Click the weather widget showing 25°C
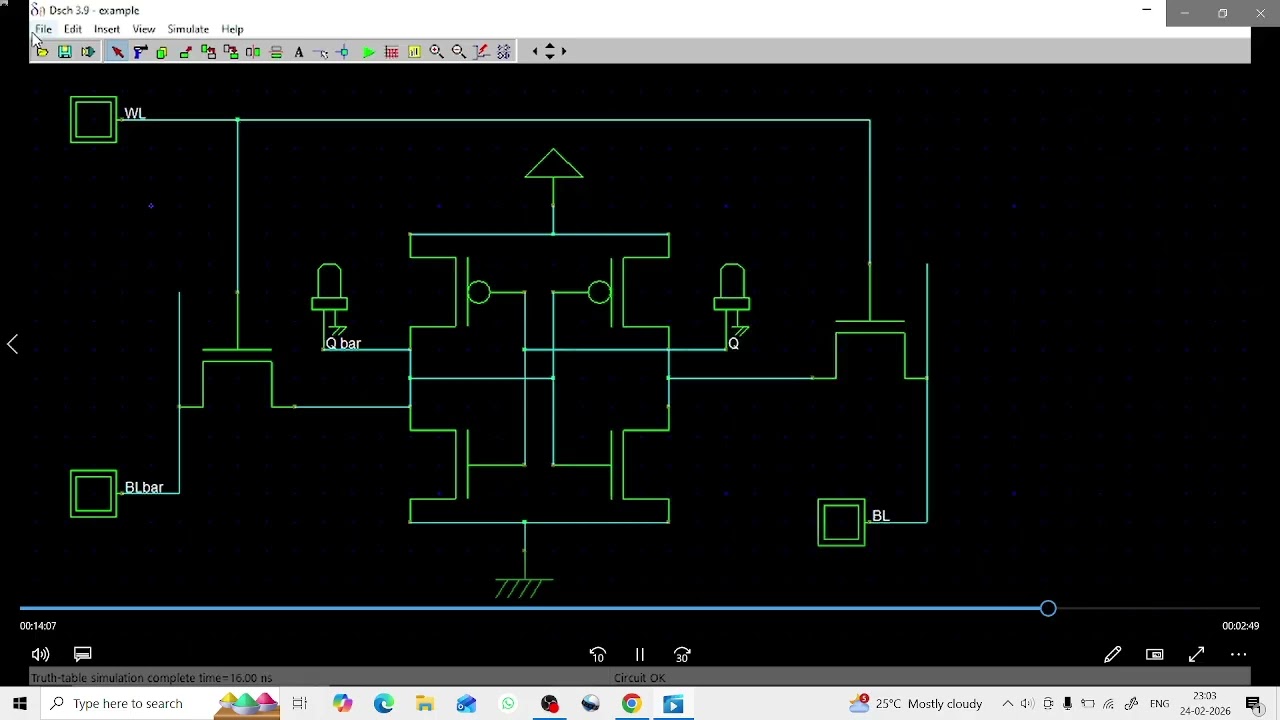 pos(915,704)
